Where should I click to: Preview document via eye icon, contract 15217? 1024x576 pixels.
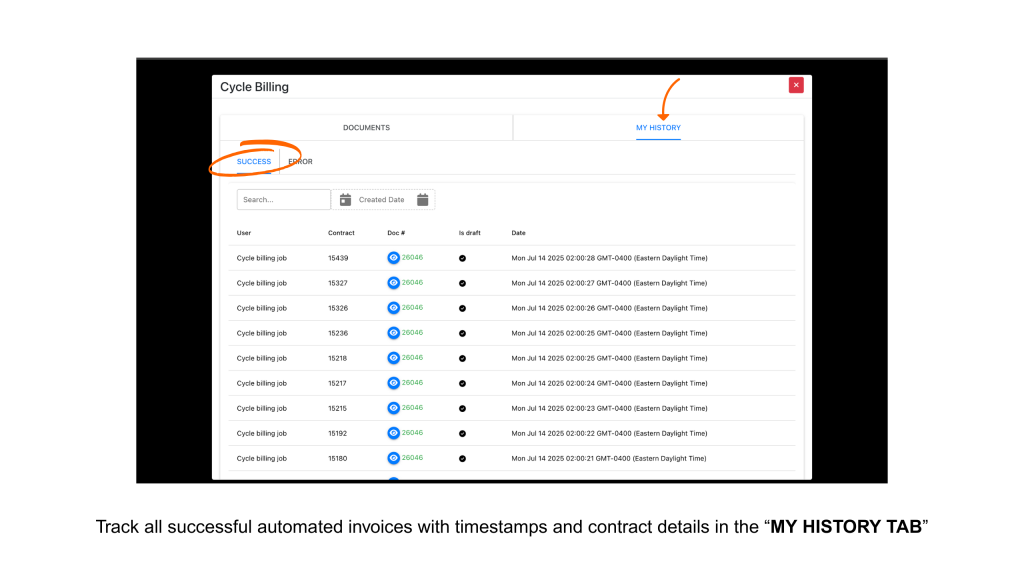click(x=393, y=383)
